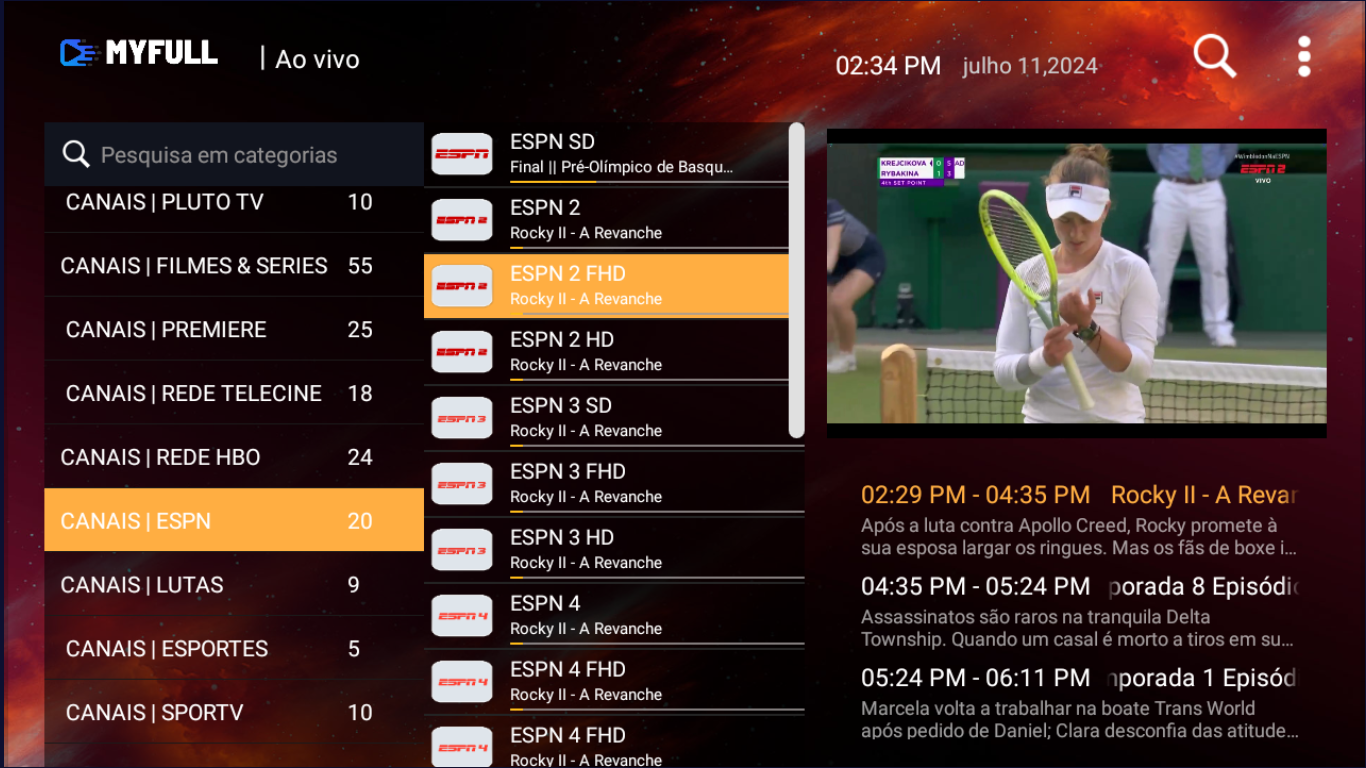Screen dimensions: 1366x768
Task: Select the 05:24 PM - 06:11 PM program entry
Action: pos(1079,678)
